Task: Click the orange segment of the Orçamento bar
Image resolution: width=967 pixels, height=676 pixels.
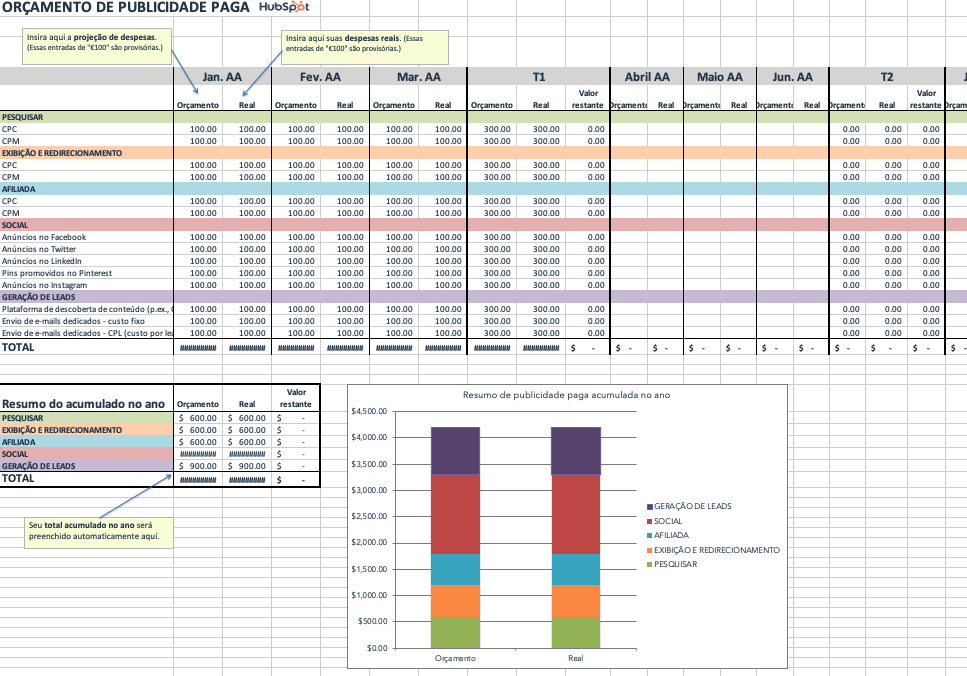Action: 455,601
